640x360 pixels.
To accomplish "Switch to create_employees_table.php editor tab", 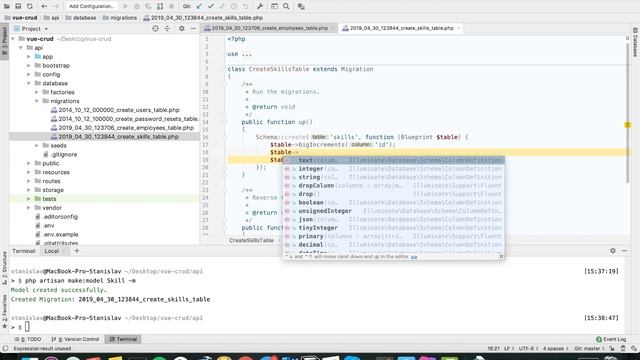I will tap(269, 28).
